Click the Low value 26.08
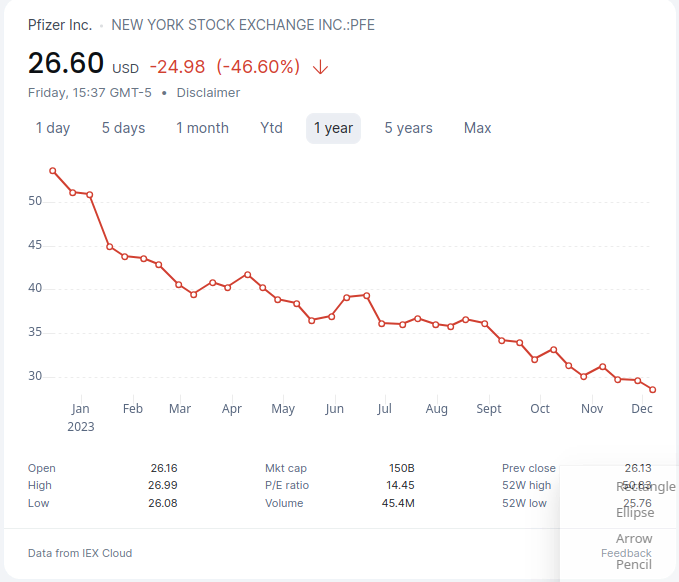Screen dimensions: 679x582 point(163,503)
